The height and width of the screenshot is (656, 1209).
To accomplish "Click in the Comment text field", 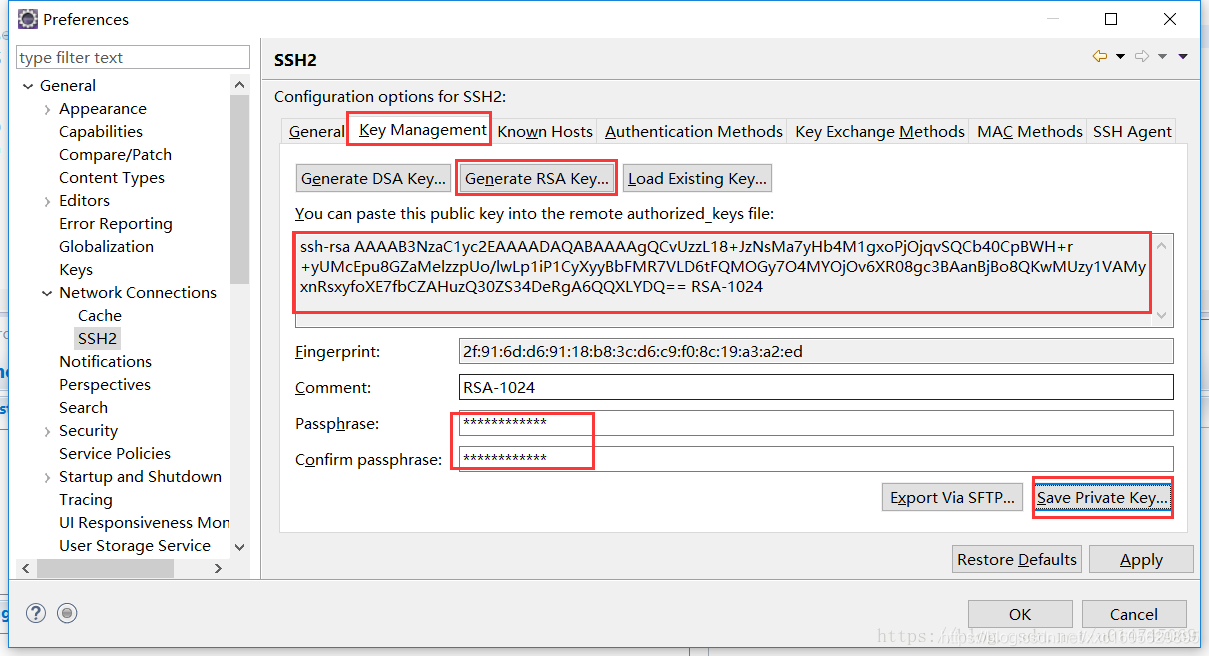I will tap(815, 387).
